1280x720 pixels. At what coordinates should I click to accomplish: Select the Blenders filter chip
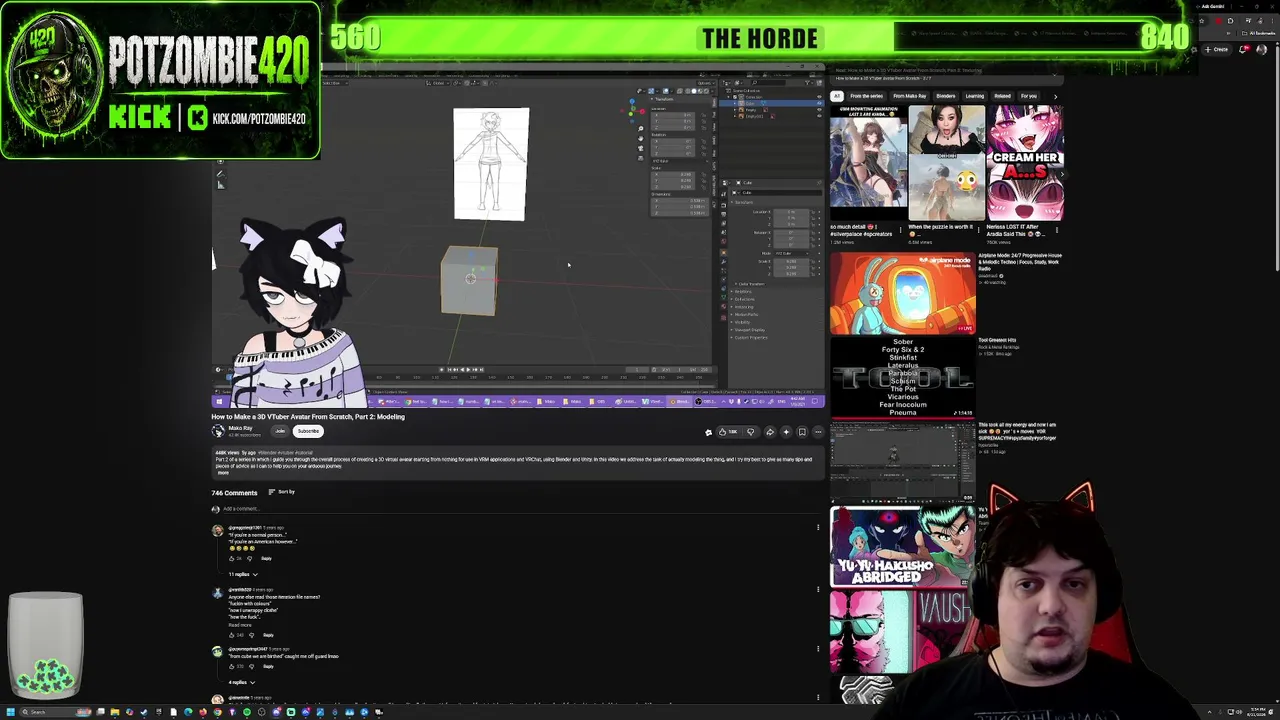click(x=945, y=96)
